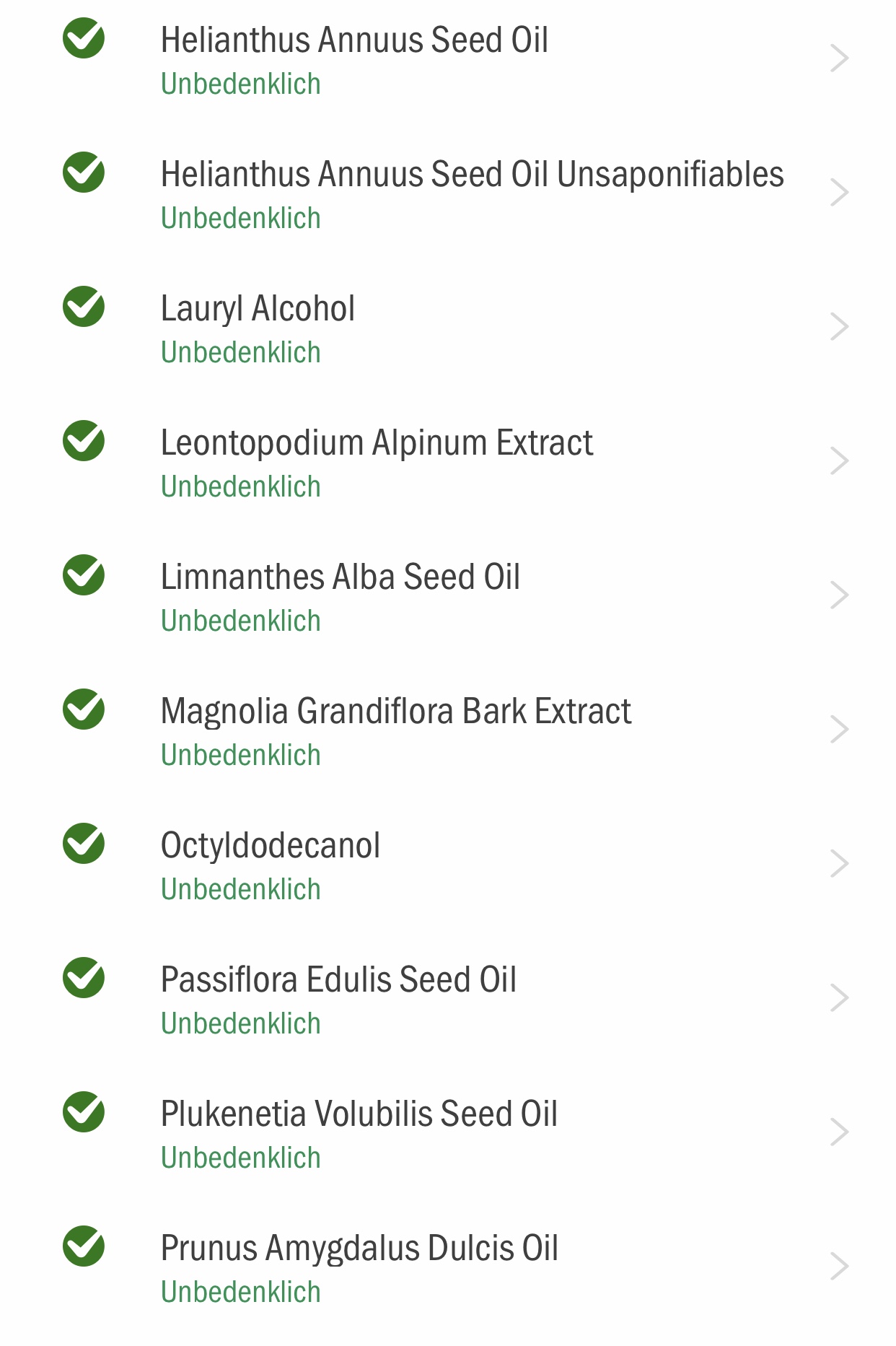Expand chevron for Octyldodecanol
896x1346 pixels.
[839, 864]
